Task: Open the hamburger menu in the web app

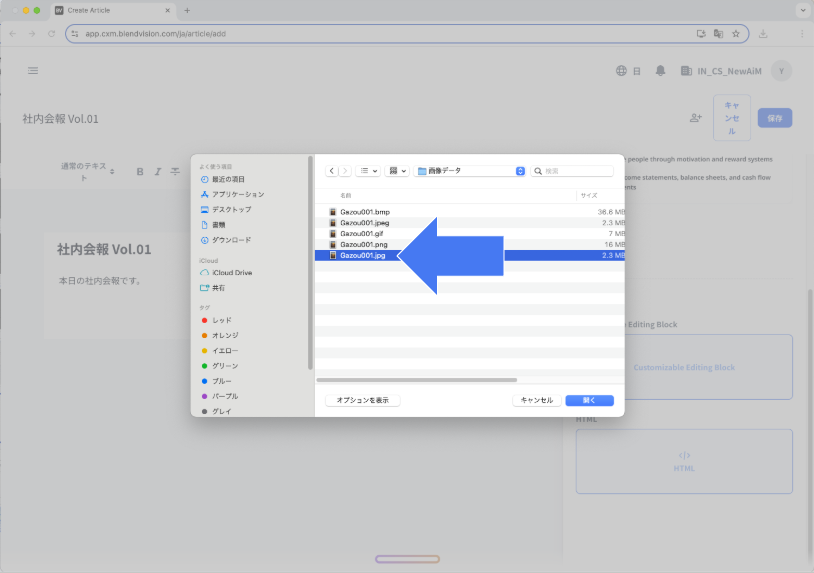Action: click(33, 71)
